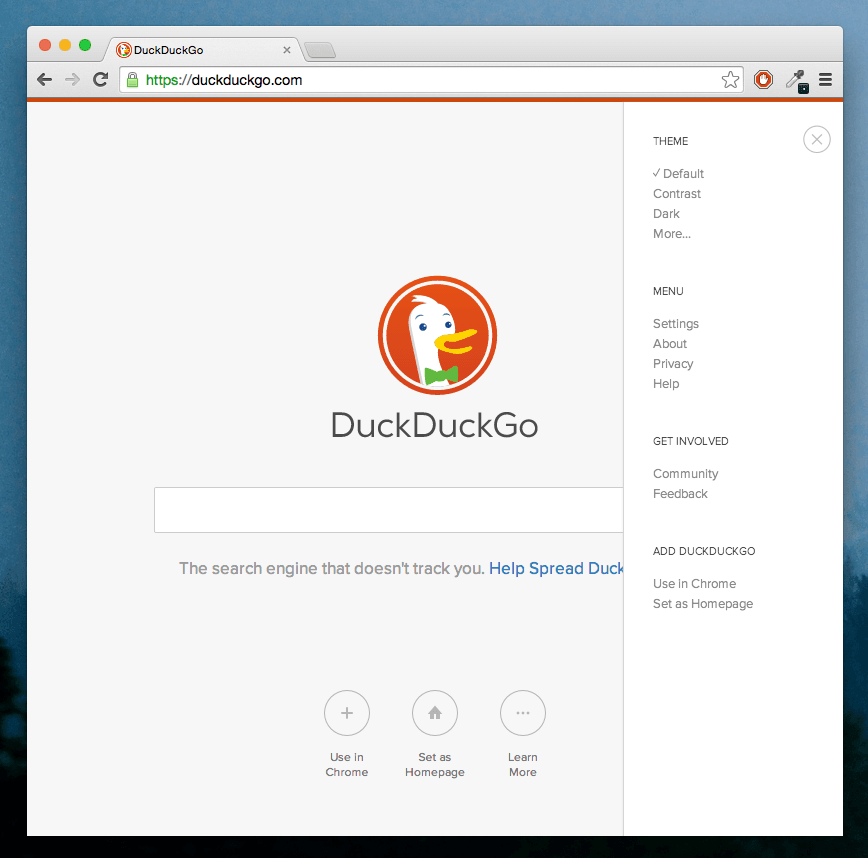Image resolution: width=868 pixels, height=858 pixels.
Task: Bookmark the page with the star icon
Action: tap(730, 79)
